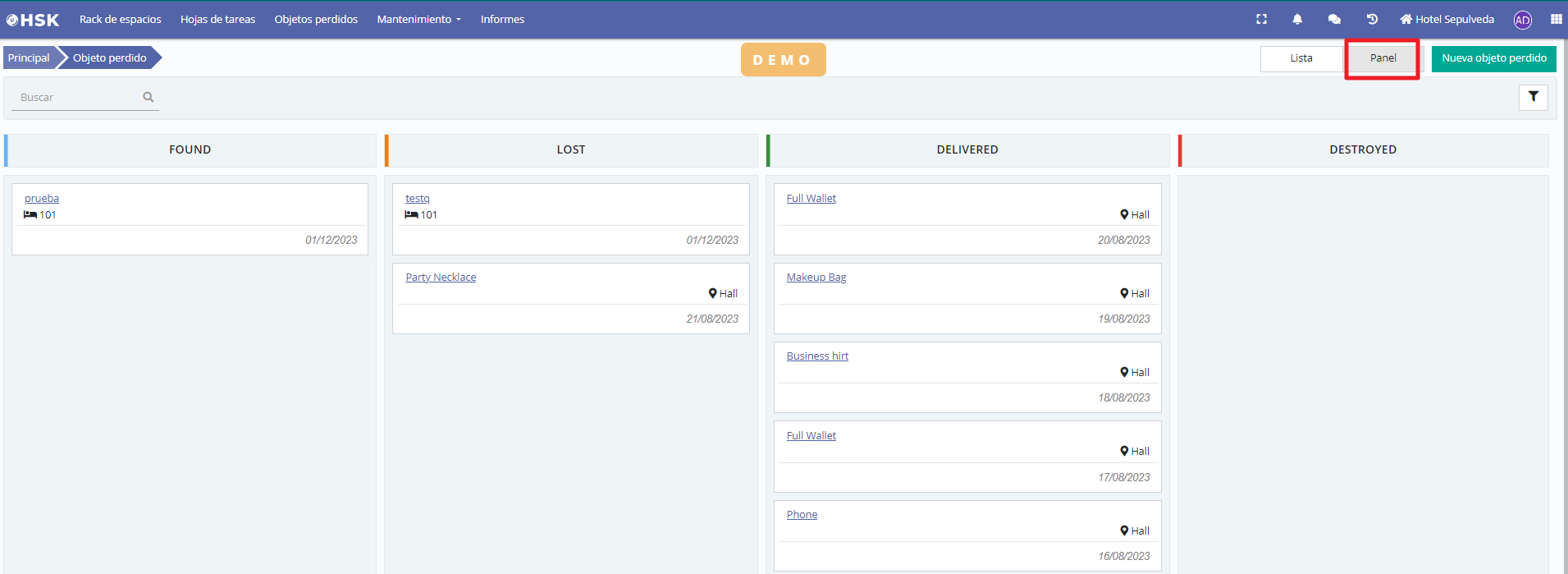The height and width of the screenshot is (574, 1568).
Task: Open the chat messages icon
Action: tap(1334, 19)
